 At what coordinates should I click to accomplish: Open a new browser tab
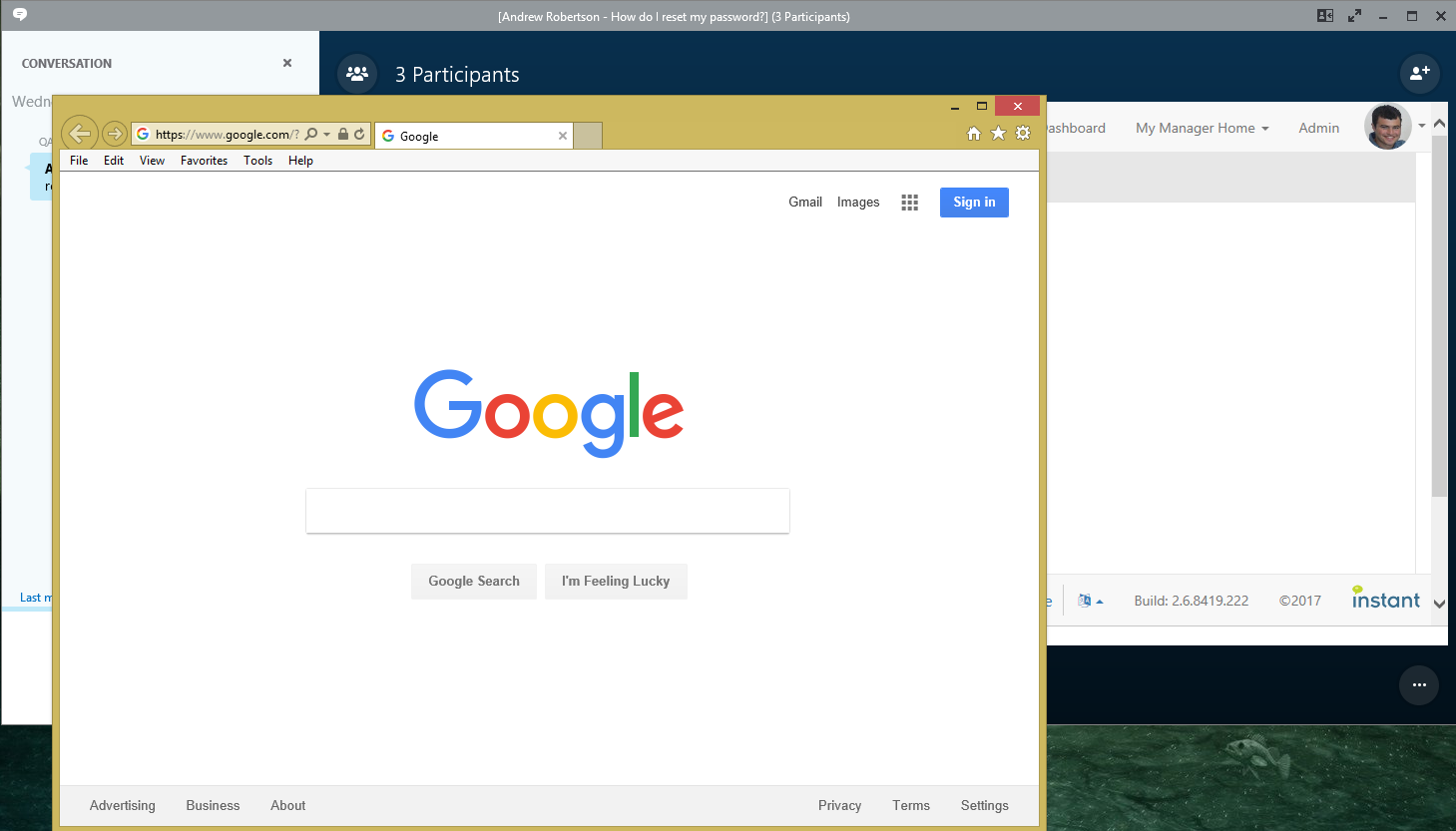[588, 136]
